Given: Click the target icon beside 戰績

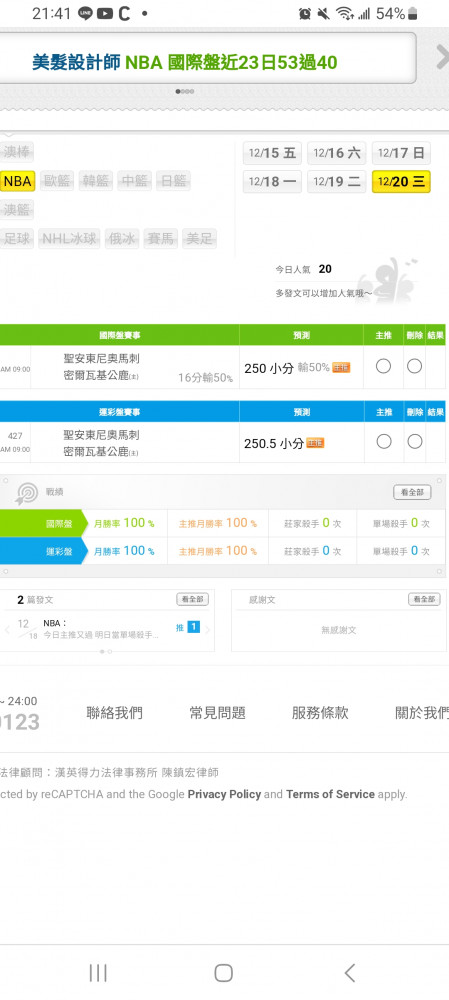Looking at the screenshot, I should [27, 492].
